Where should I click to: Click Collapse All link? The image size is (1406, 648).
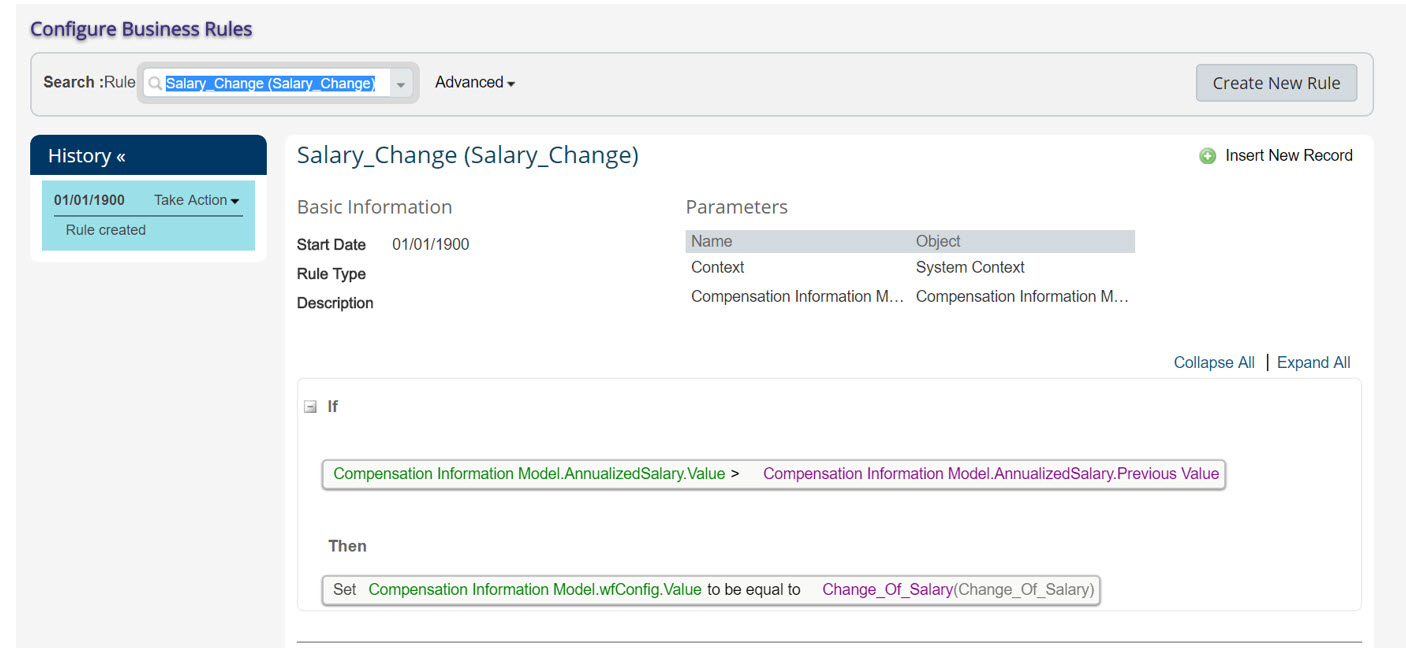click(1214, 363)
